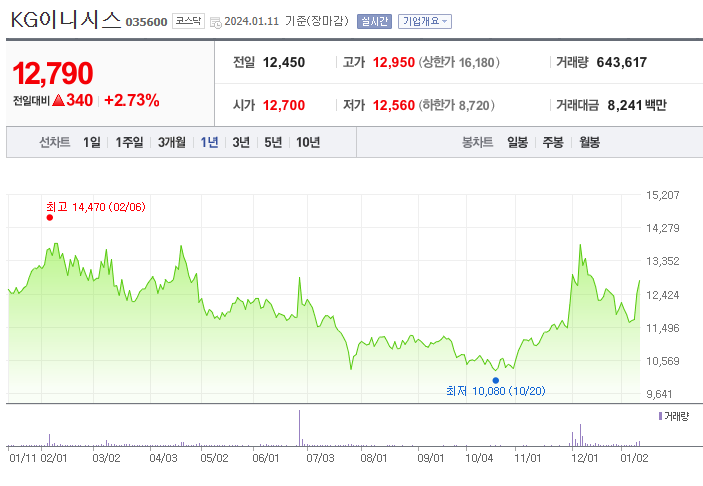703x486 pixels.
Task: Click the 15,207 y-axis label
Action: [663, 195]
